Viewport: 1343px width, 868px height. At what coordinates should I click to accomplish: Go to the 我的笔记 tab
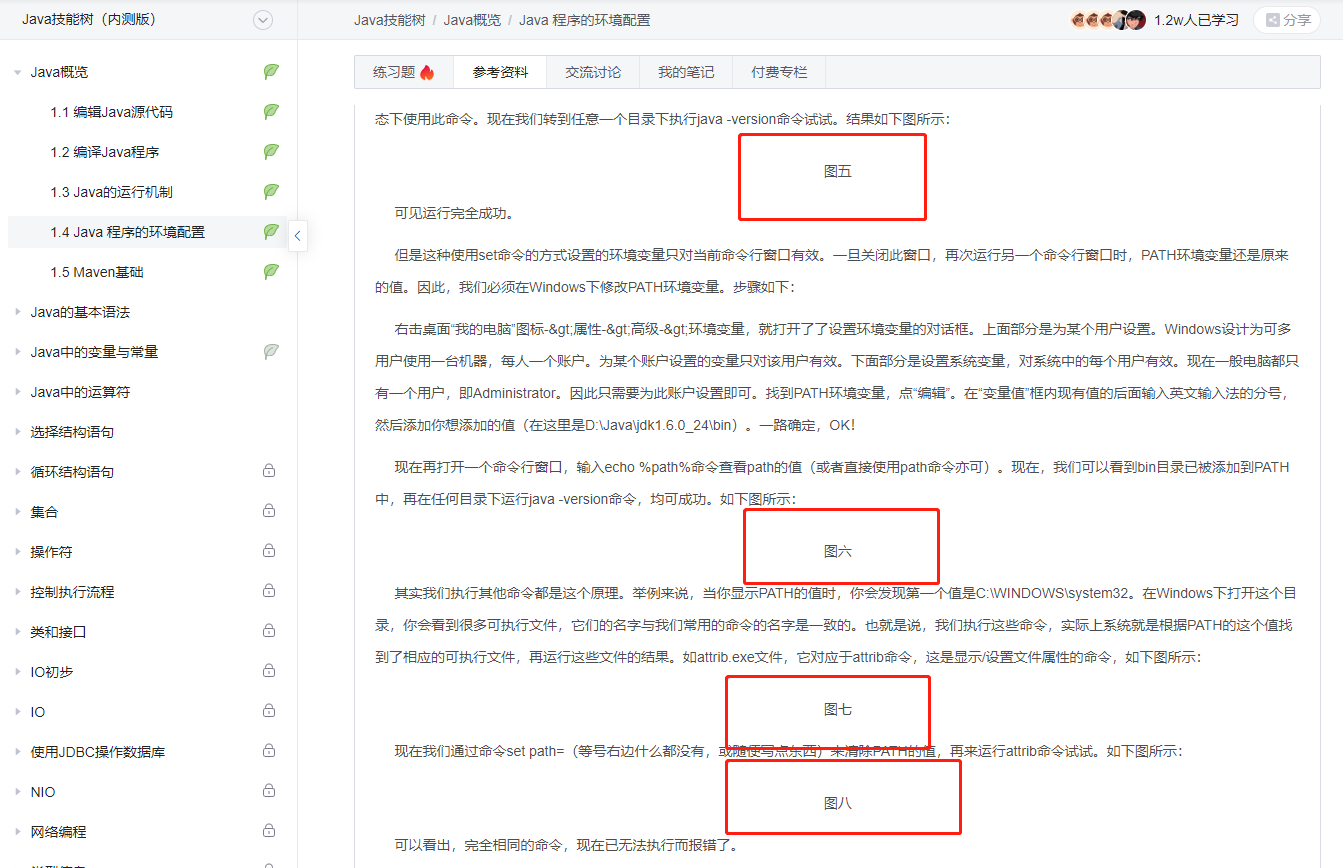coord(686,72)
